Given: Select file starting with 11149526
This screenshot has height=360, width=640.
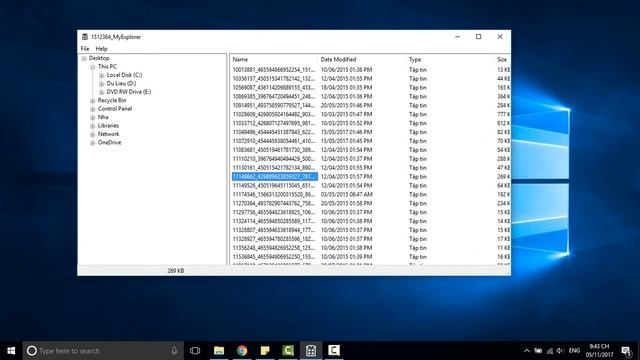Looking at the screenshot, I should pos(274,186).
